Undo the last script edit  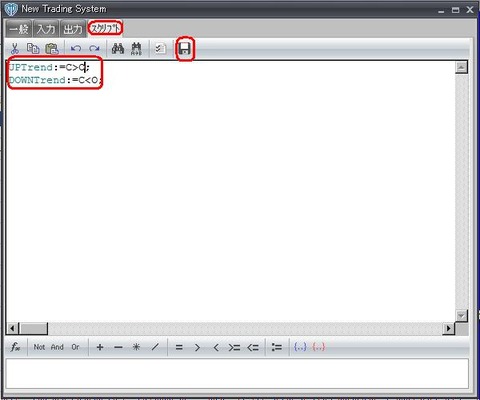point(76,49)
